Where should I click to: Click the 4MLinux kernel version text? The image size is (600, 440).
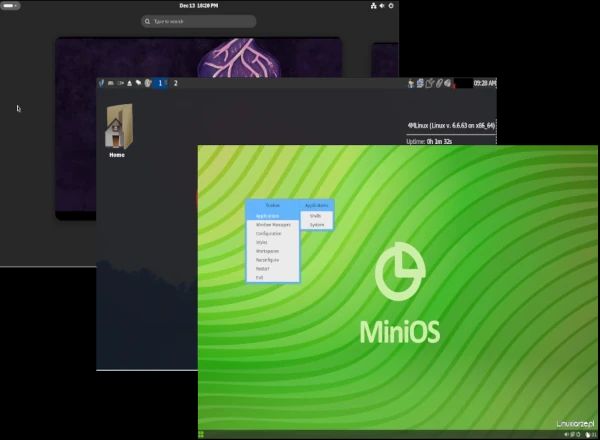[451, 125]
